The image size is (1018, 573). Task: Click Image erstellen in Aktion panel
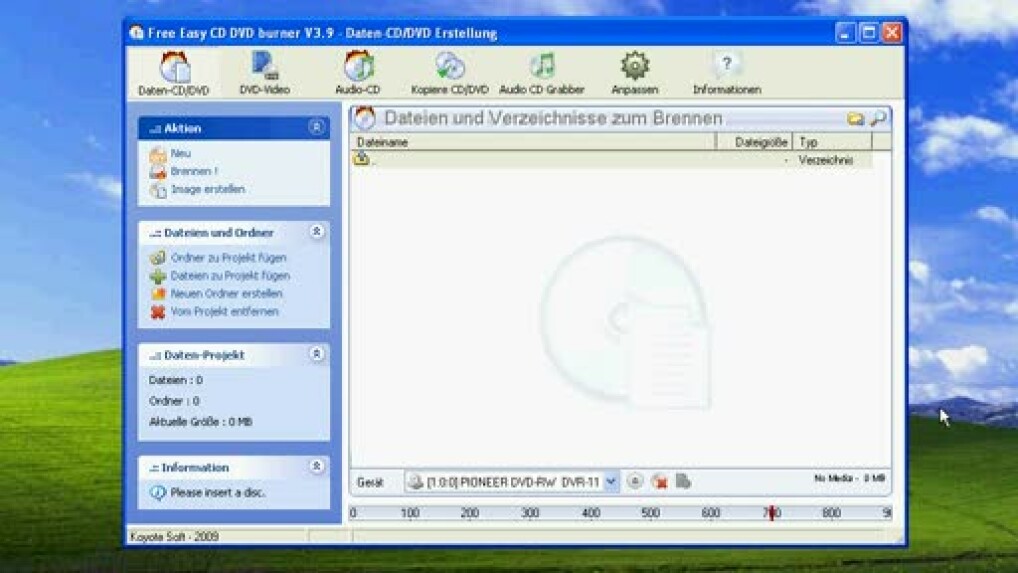coord(207,189)
